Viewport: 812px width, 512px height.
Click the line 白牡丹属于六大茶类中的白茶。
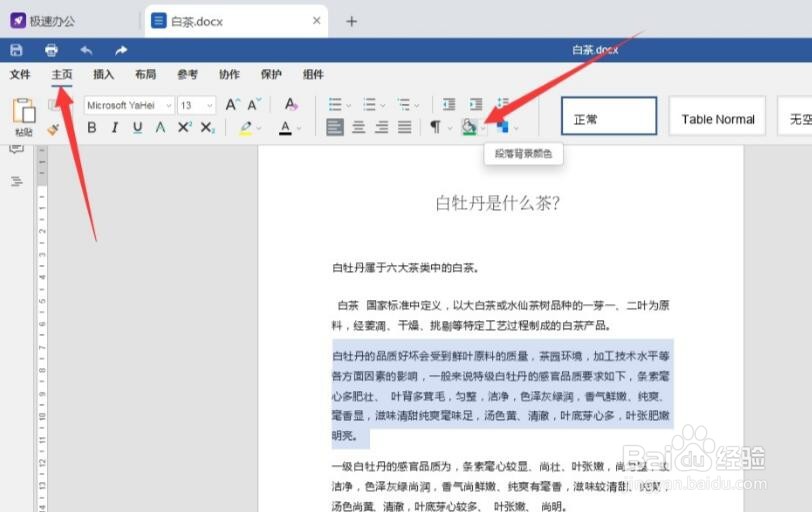[406, 268]
